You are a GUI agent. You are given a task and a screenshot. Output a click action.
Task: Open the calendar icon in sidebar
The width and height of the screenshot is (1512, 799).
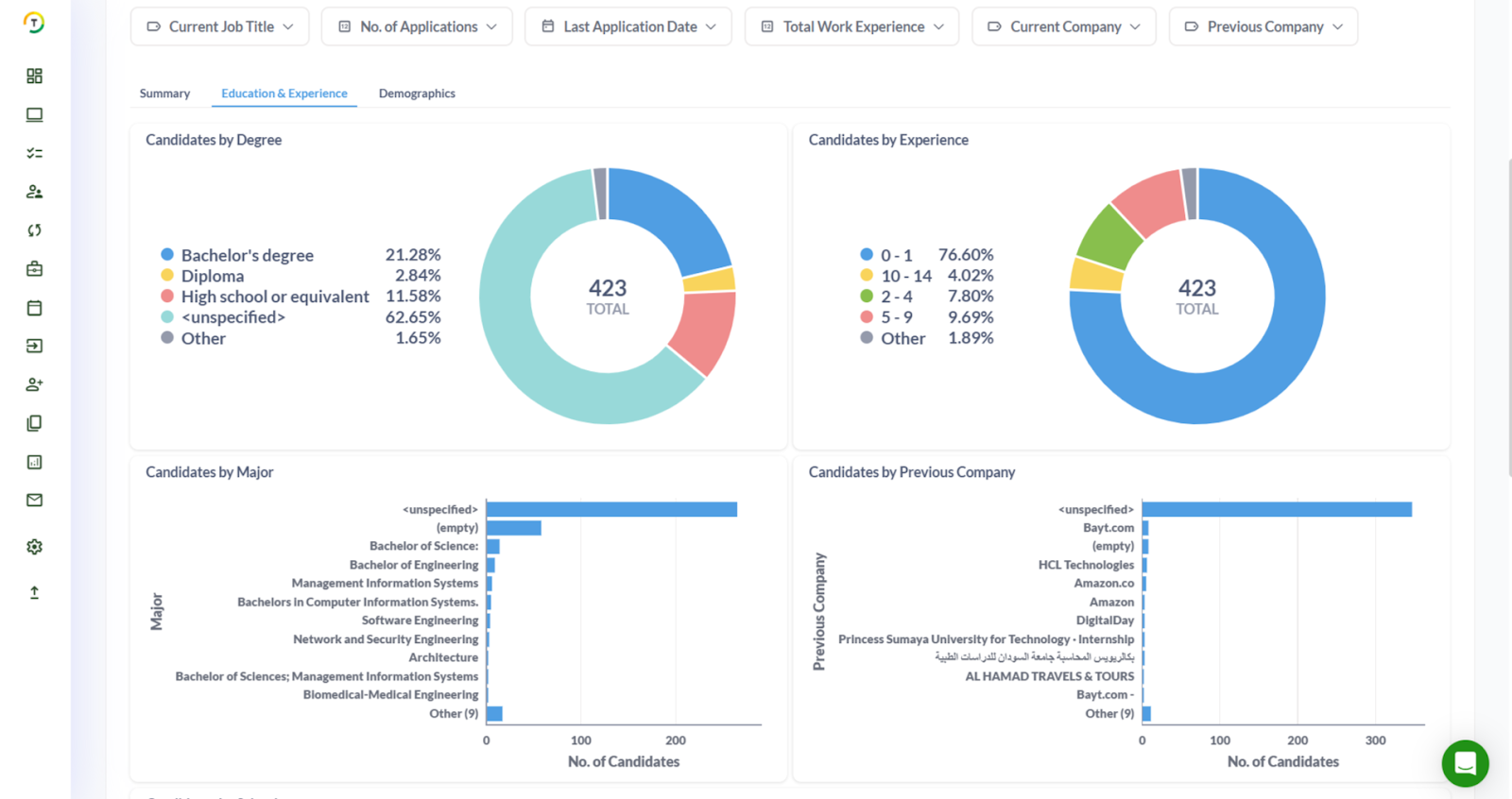pos(34,308)
